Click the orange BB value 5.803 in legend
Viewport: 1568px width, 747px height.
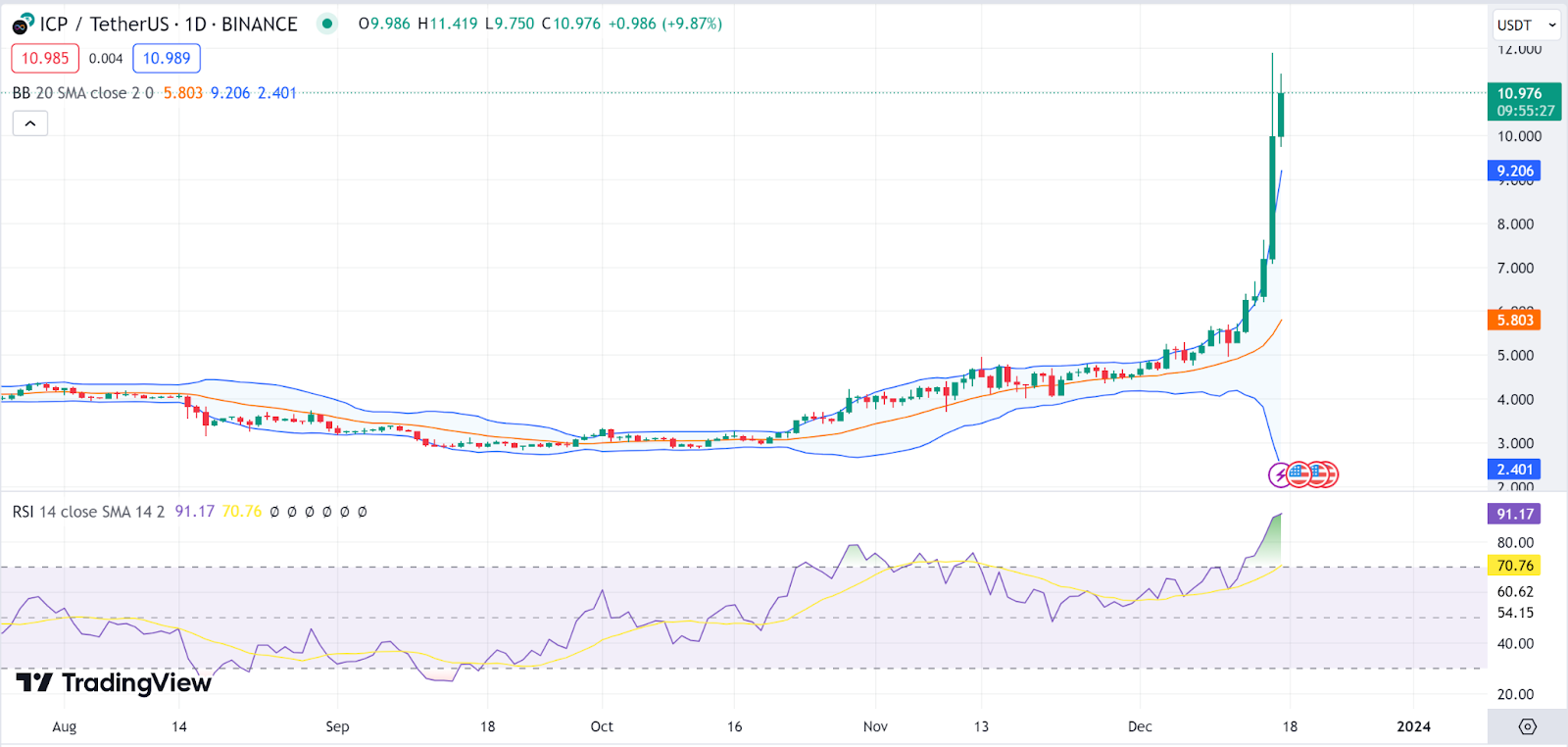[x=183, y=93]
